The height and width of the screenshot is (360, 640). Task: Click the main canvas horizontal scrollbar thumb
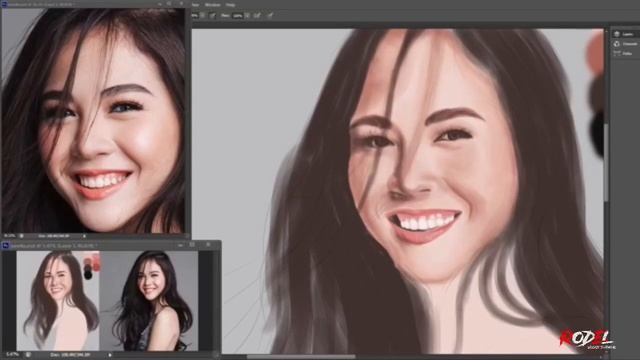pyautogui.click(x=301, y=357)
